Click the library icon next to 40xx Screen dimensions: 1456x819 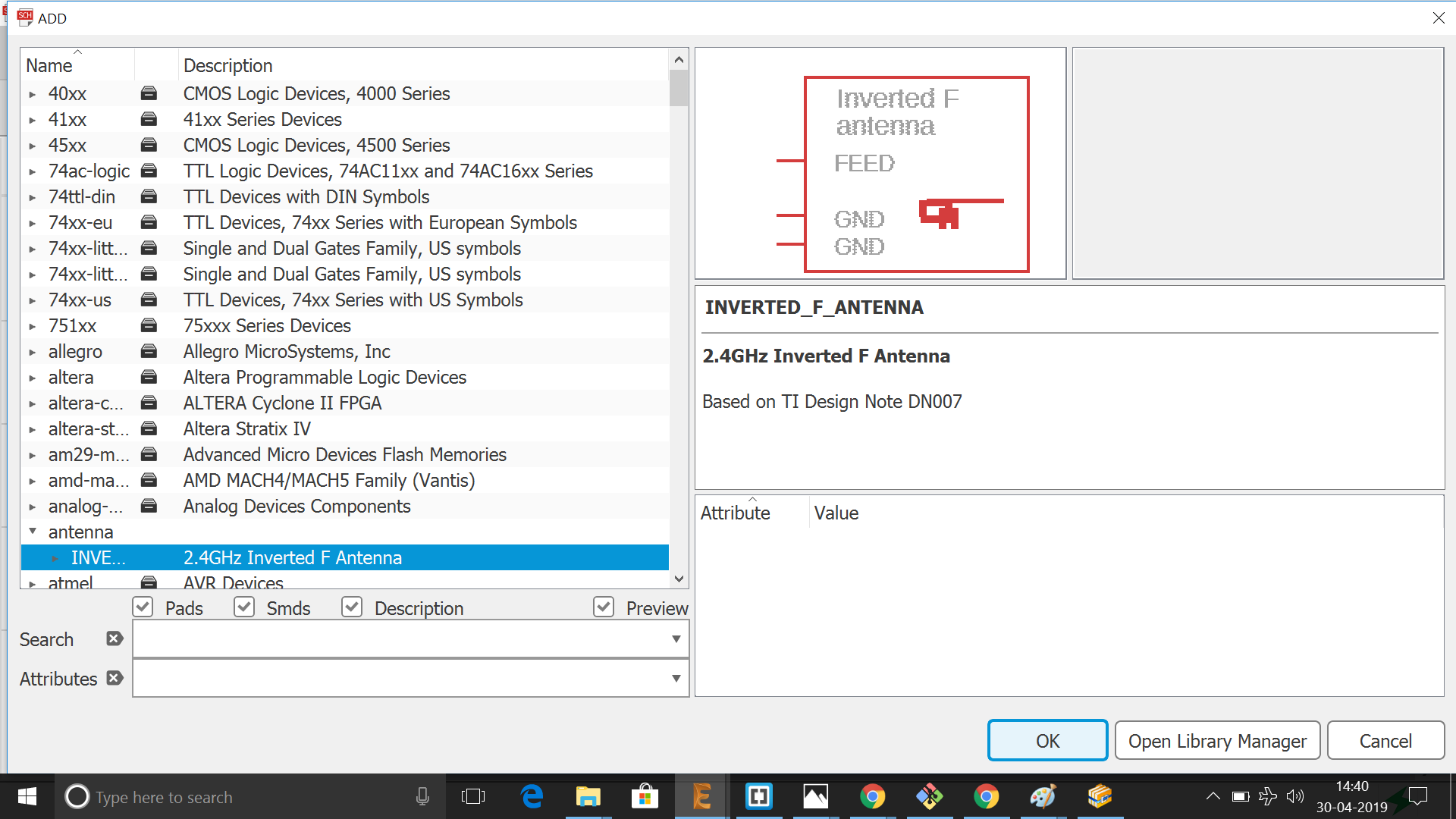click(x=149, y=93)
